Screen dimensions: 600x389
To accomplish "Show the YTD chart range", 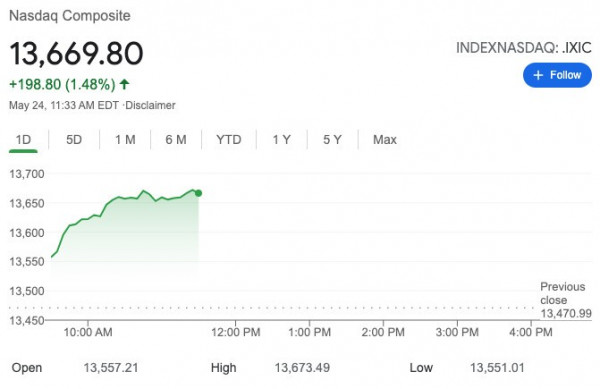I will (228, 140).
